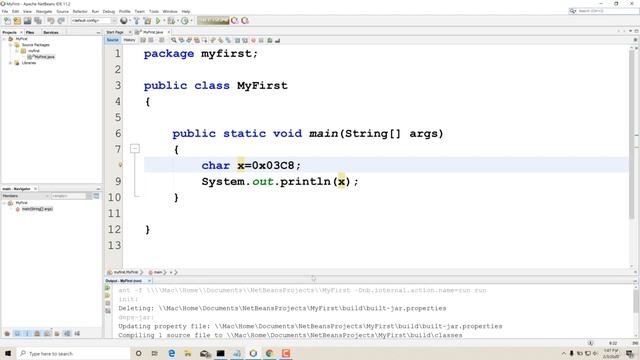Screen dimensions: 640x360
Task: Click the green Re-run icon in Output
Action: (108, 288)
